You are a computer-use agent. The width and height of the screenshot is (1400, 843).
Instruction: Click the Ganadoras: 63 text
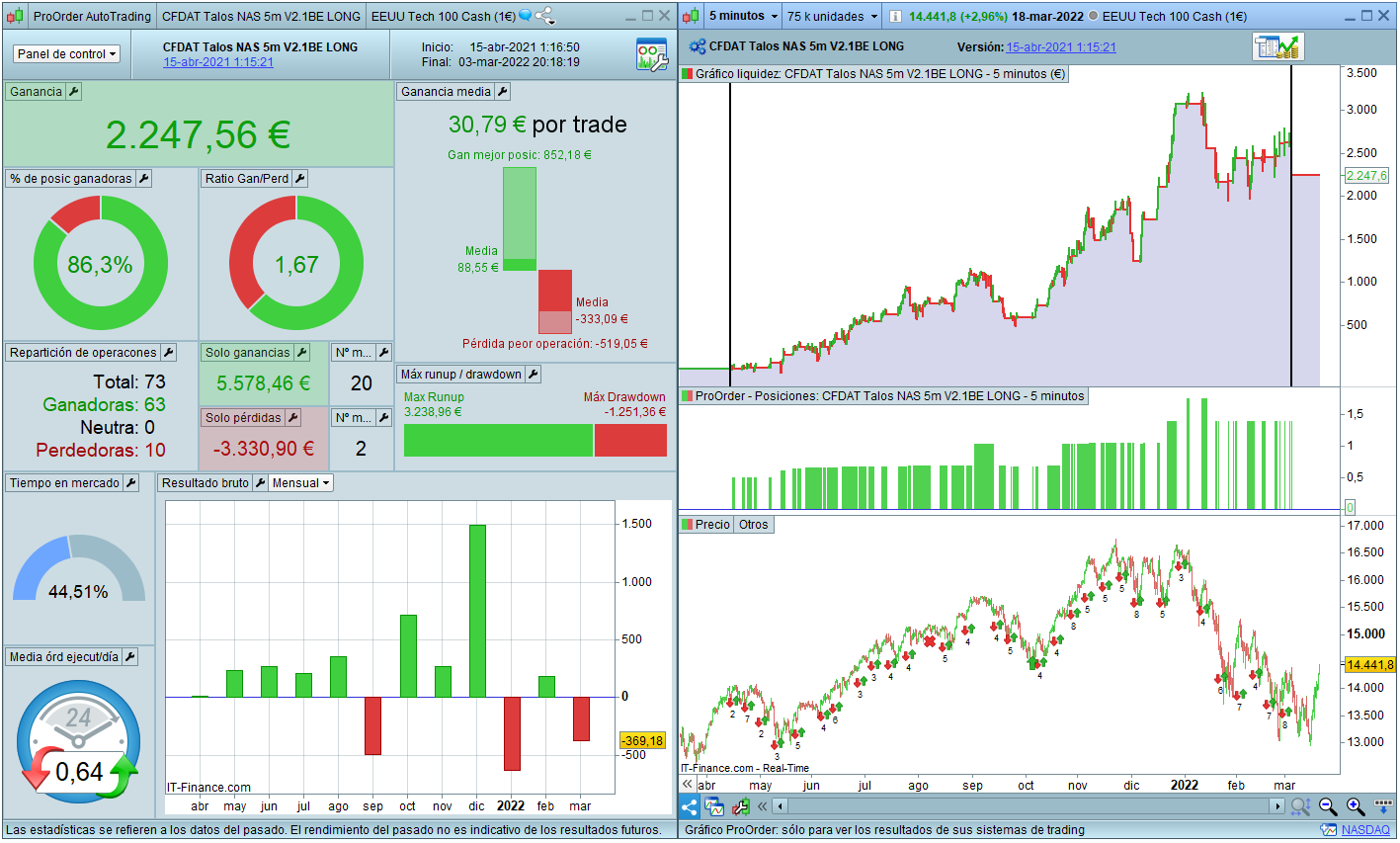104,405
